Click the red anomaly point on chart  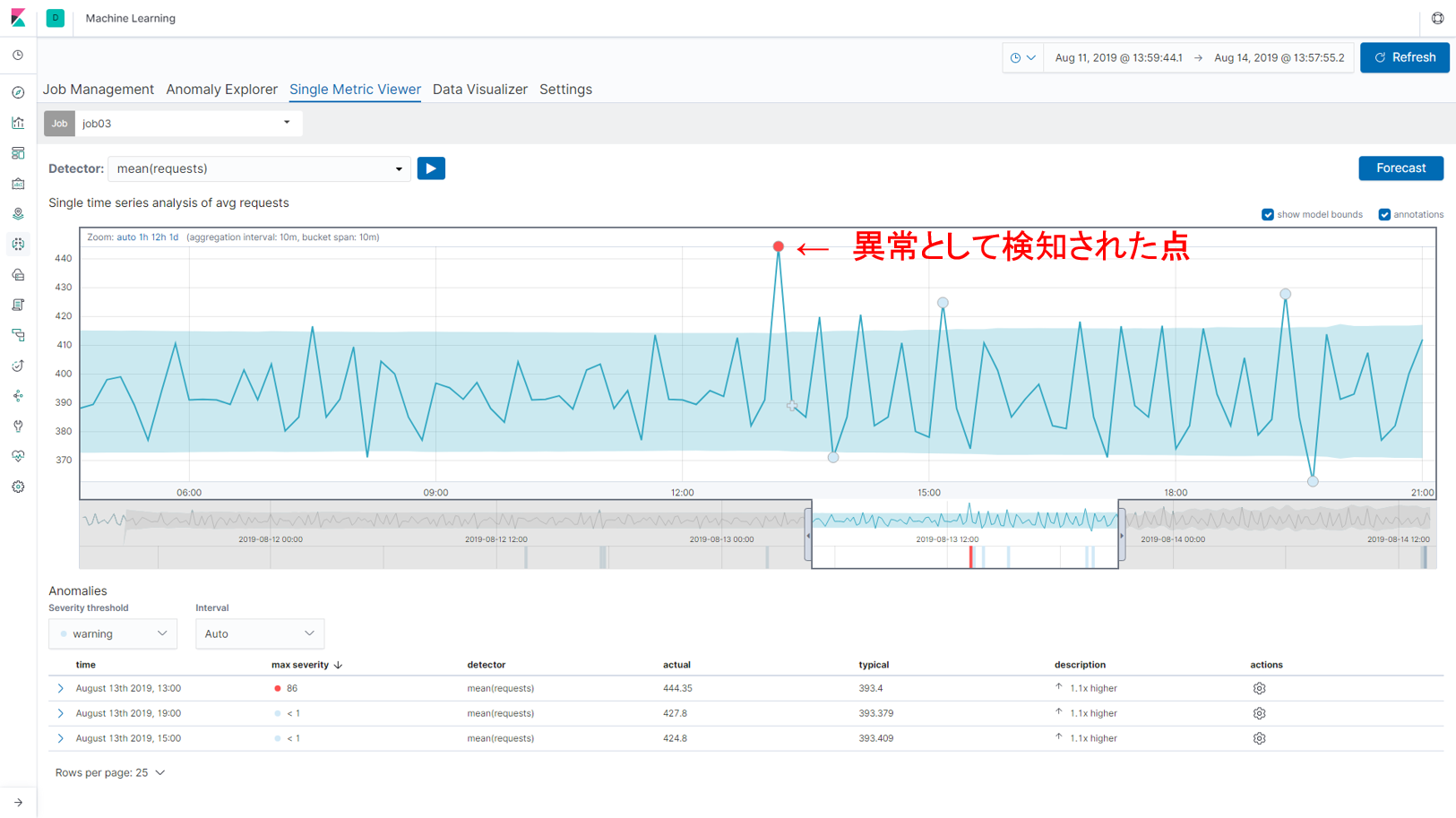coord(779,246)
